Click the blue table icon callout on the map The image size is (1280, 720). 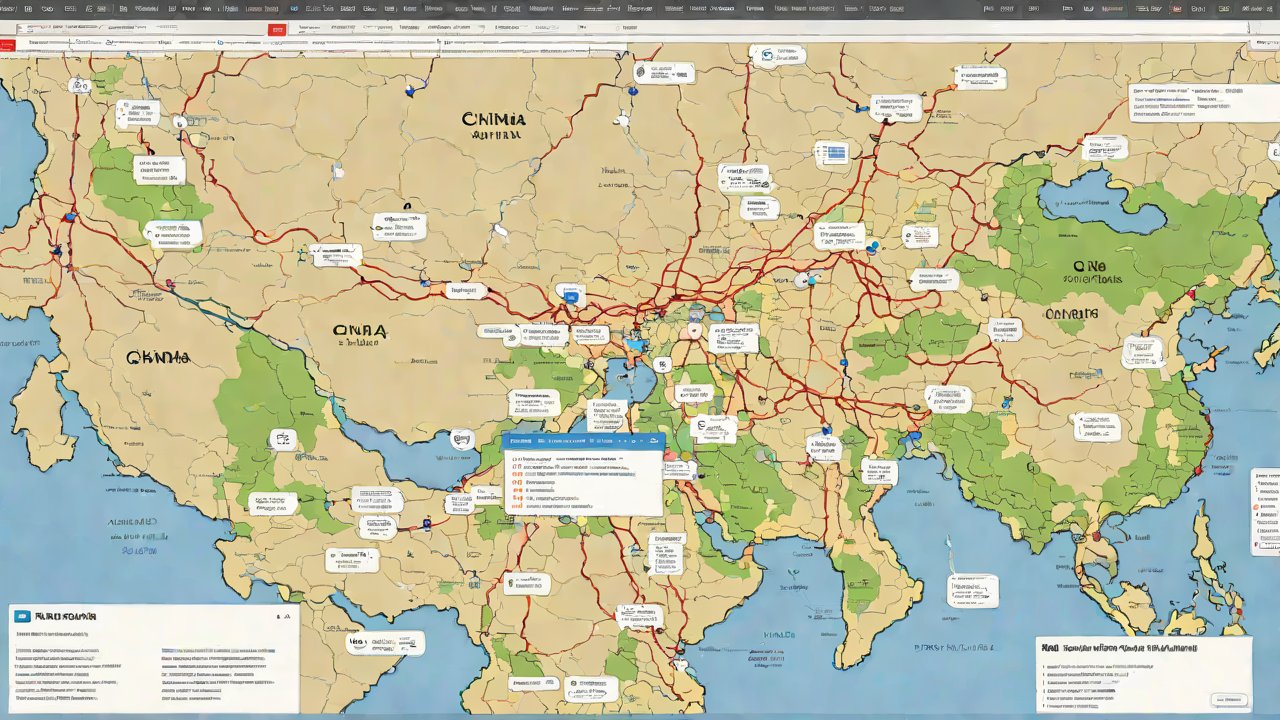coord(832,153)
